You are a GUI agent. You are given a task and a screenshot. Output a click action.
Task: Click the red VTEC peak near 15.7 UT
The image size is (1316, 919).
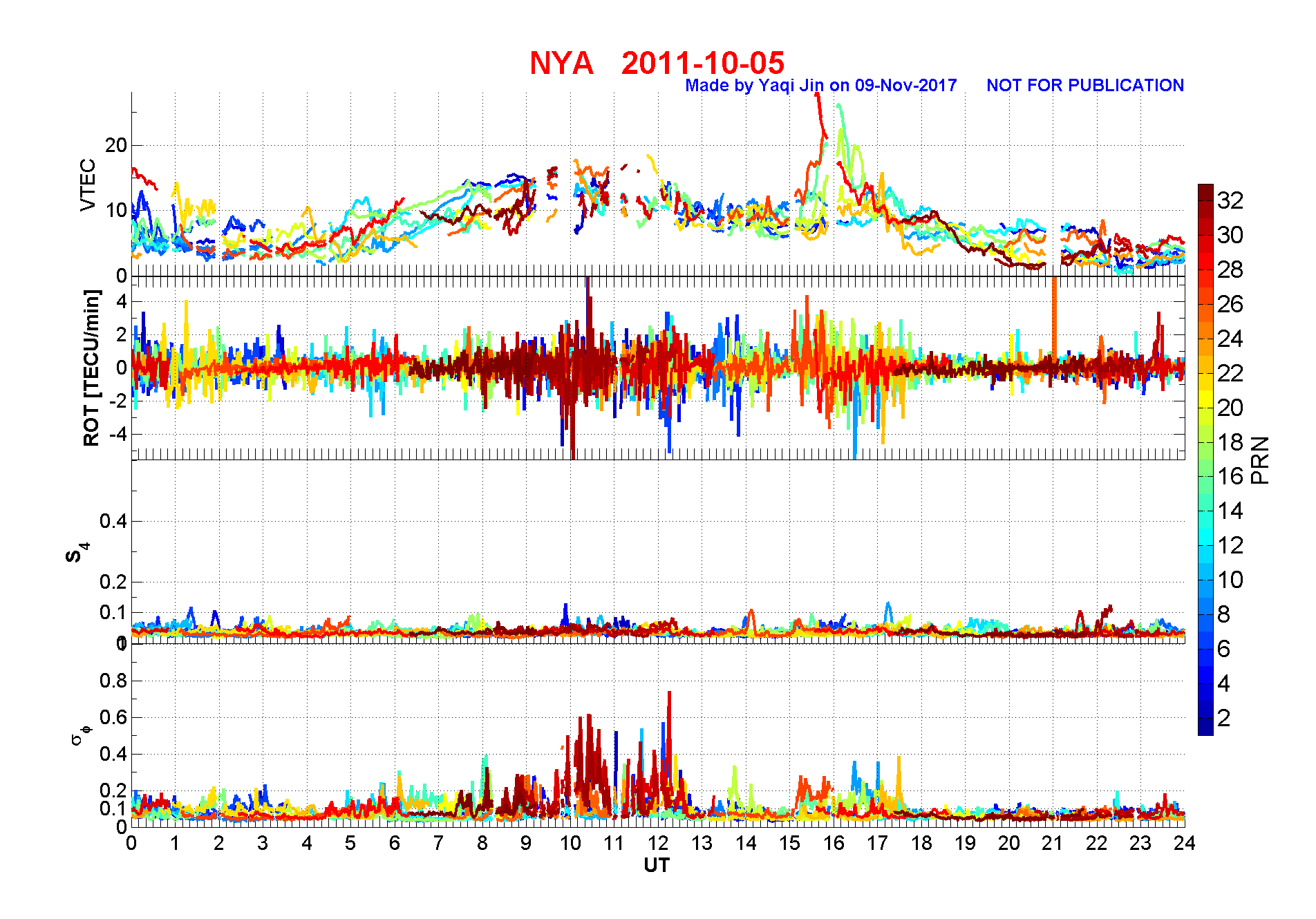pyautogui.click(x=820, y=114)
